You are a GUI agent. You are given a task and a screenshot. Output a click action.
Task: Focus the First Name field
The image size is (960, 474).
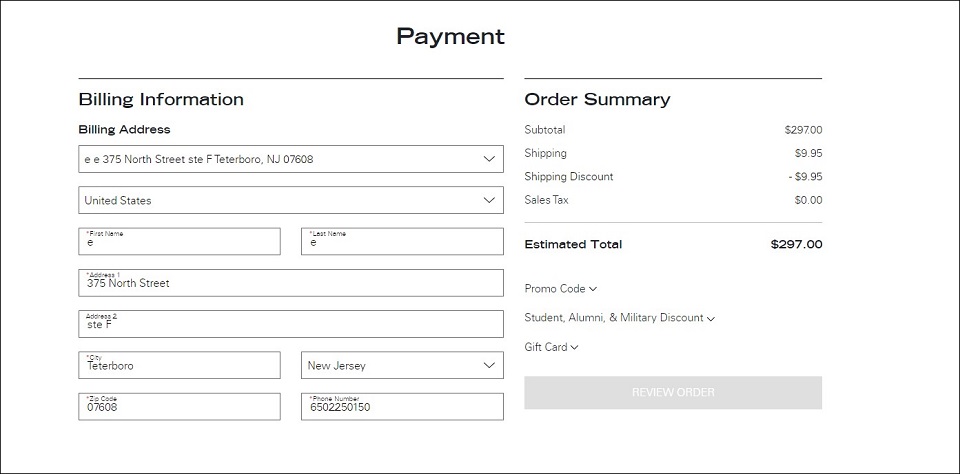[x=179, y=241]
